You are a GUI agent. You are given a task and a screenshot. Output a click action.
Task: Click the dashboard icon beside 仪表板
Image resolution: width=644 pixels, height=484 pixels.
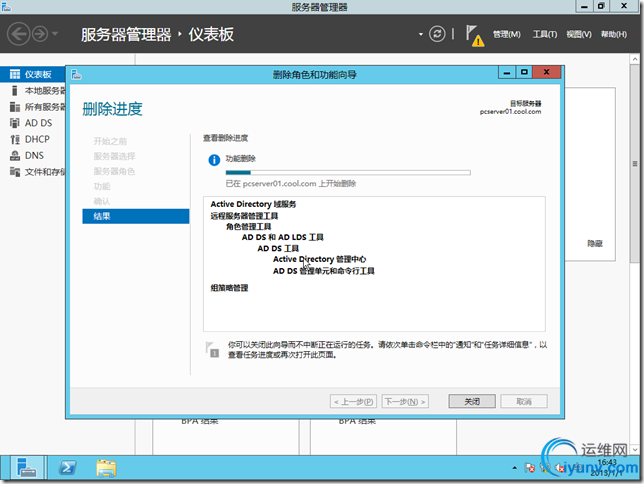15,74
